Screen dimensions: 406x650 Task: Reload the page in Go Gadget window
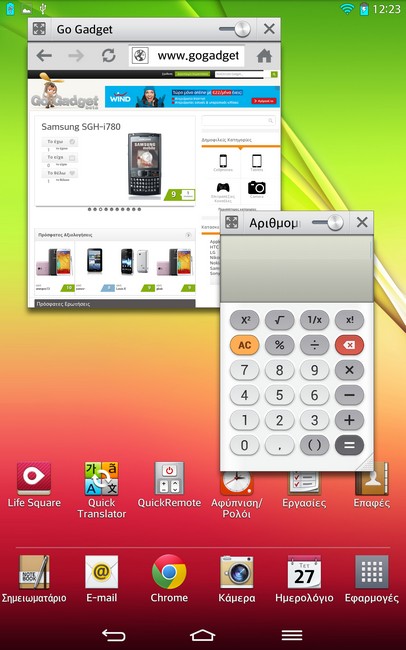pyautogui.click(x=109, y=56)
